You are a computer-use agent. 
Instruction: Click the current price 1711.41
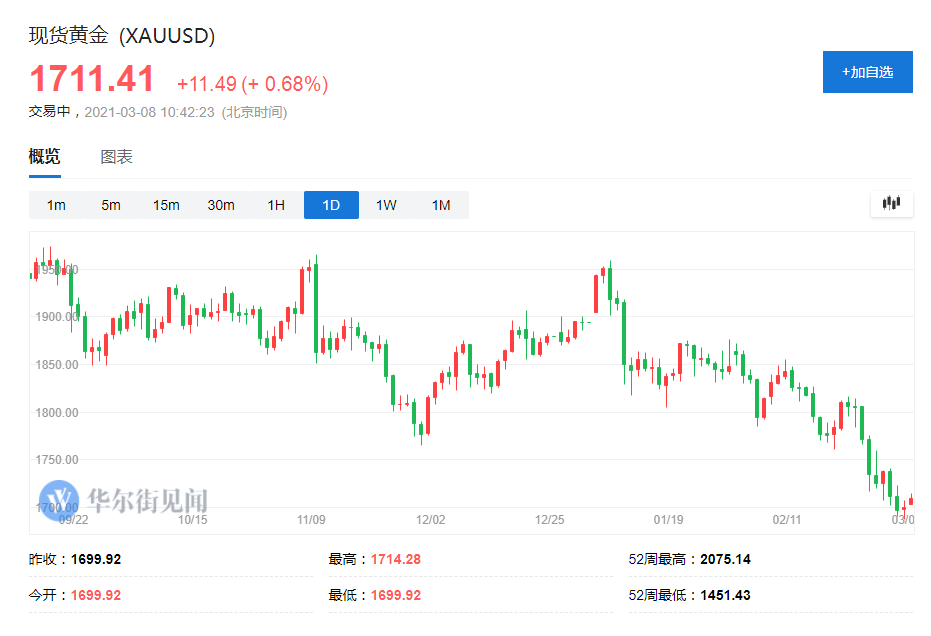click(x=92, y=79)
